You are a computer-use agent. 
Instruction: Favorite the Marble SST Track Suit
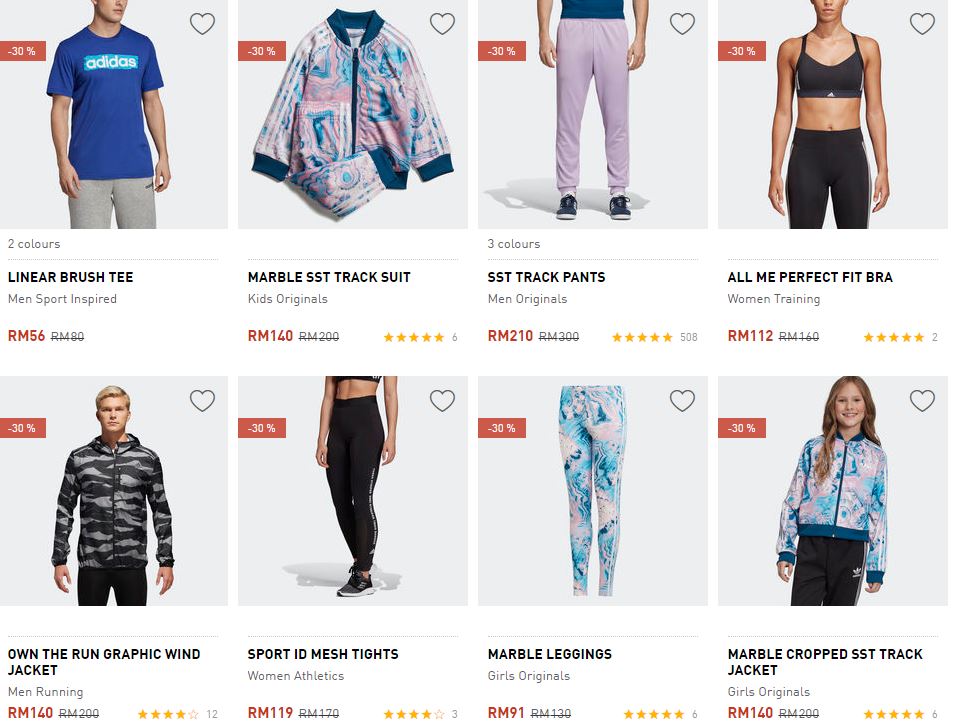coord(442,24)
